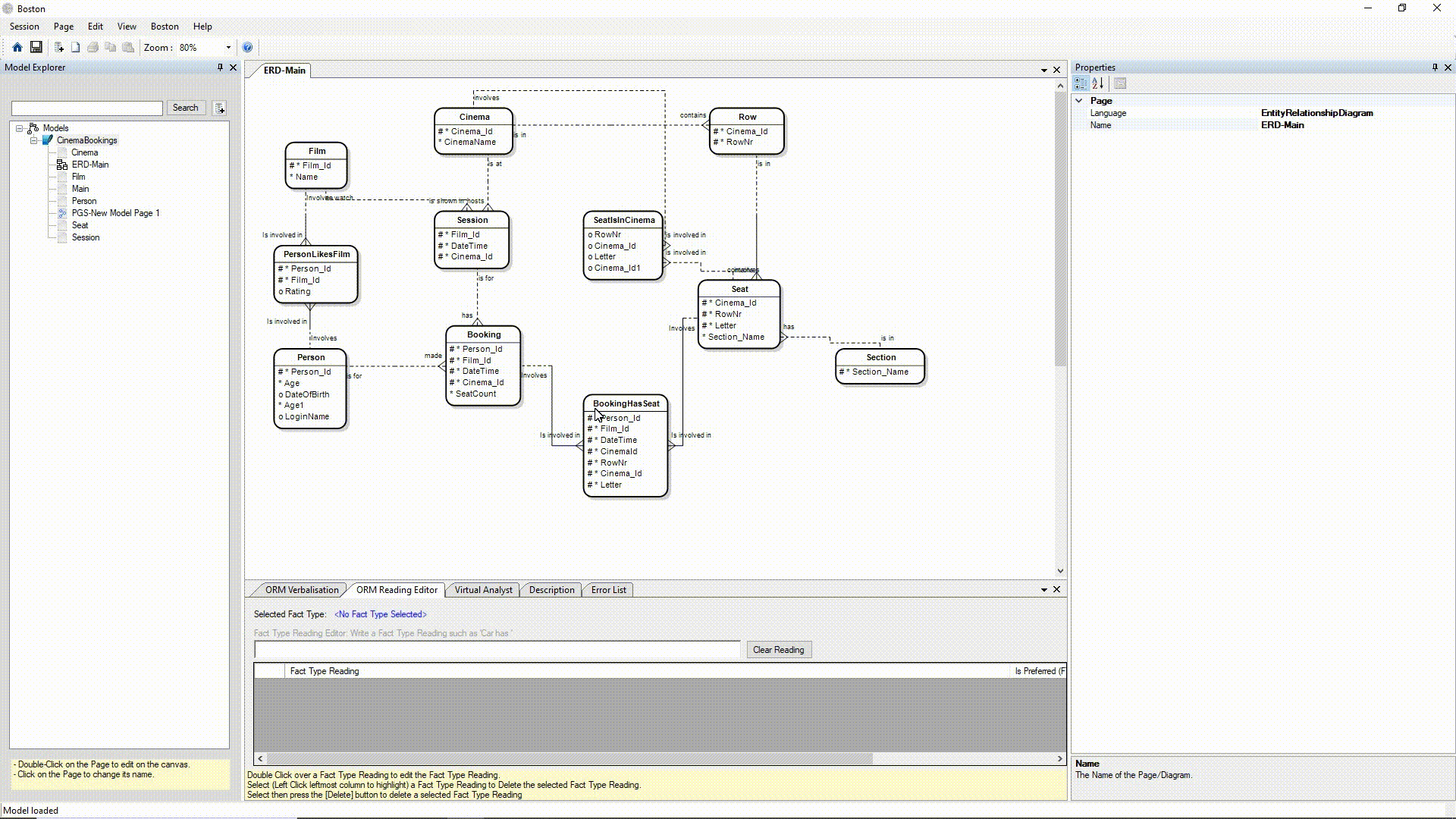Select the ERD-Main document tab
Screen dimensions: 1456x819
(x=284, y=71)
